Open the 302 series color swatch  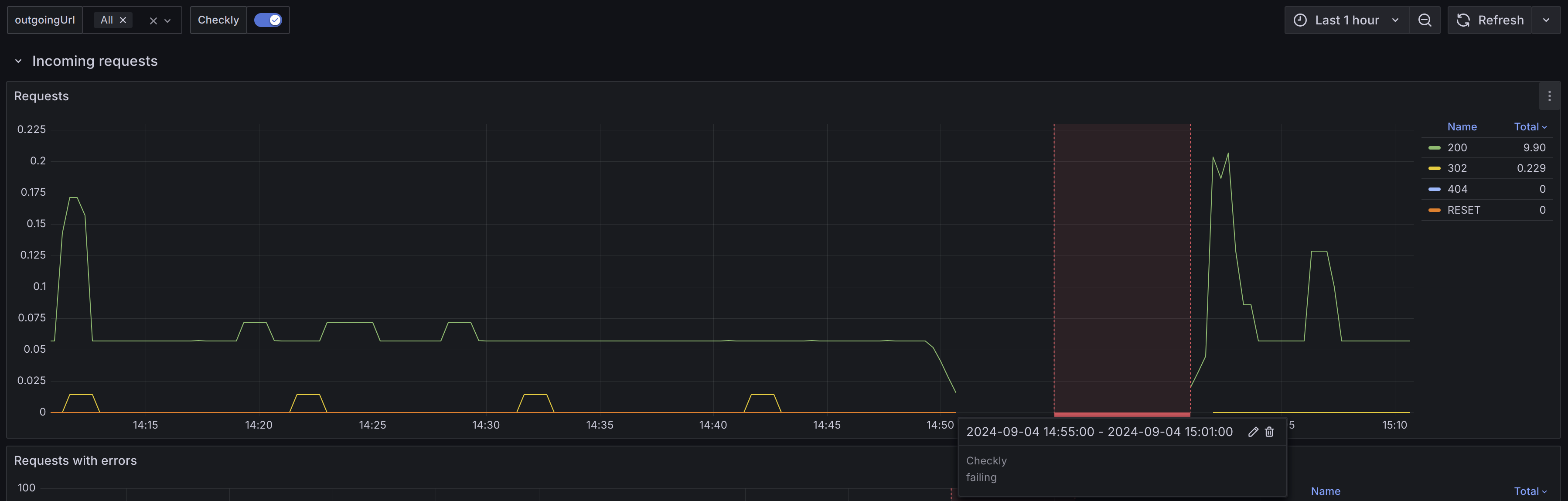[1435, 169]
